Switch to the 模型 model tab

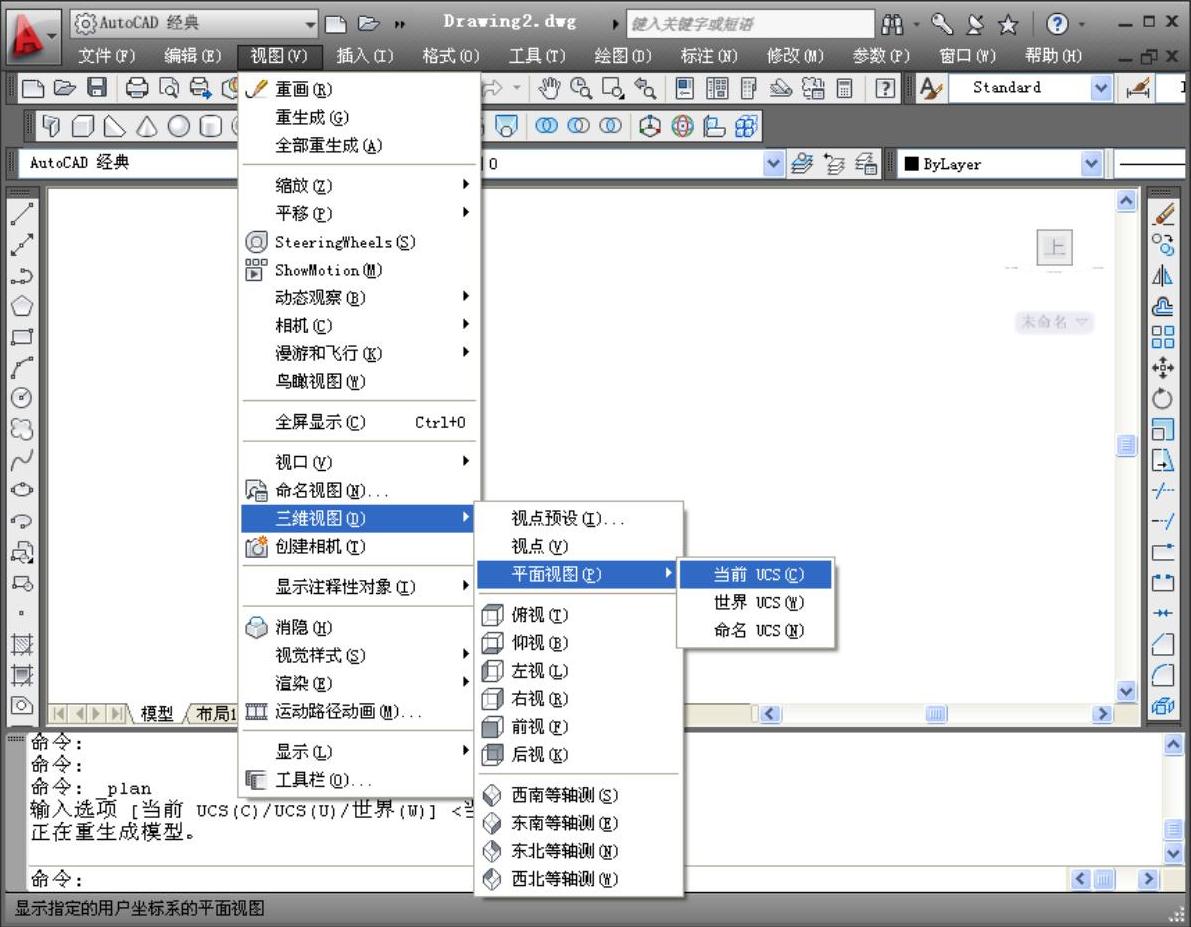[156, 714]
